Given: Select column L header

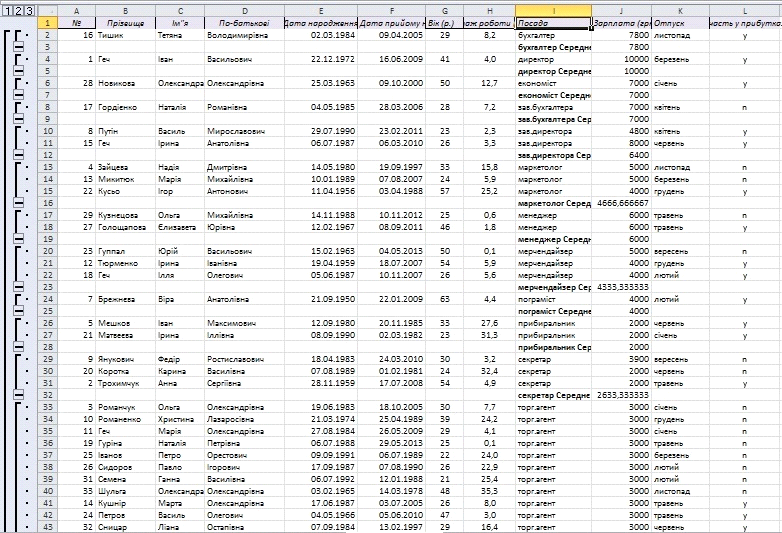Looking at the screenshot, I should tap(745, 11).
